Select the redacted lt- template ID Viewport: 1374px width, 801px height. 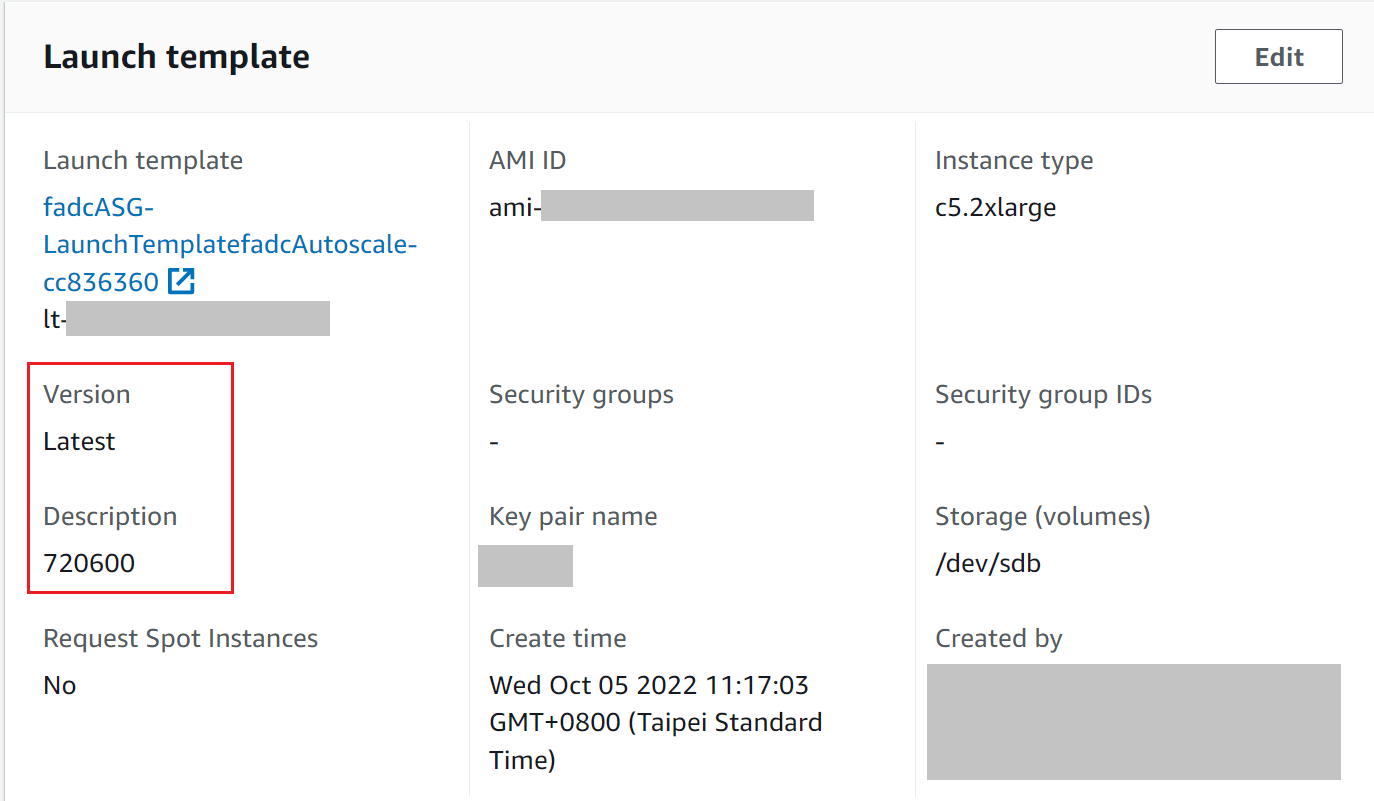[x=195, y=320]
